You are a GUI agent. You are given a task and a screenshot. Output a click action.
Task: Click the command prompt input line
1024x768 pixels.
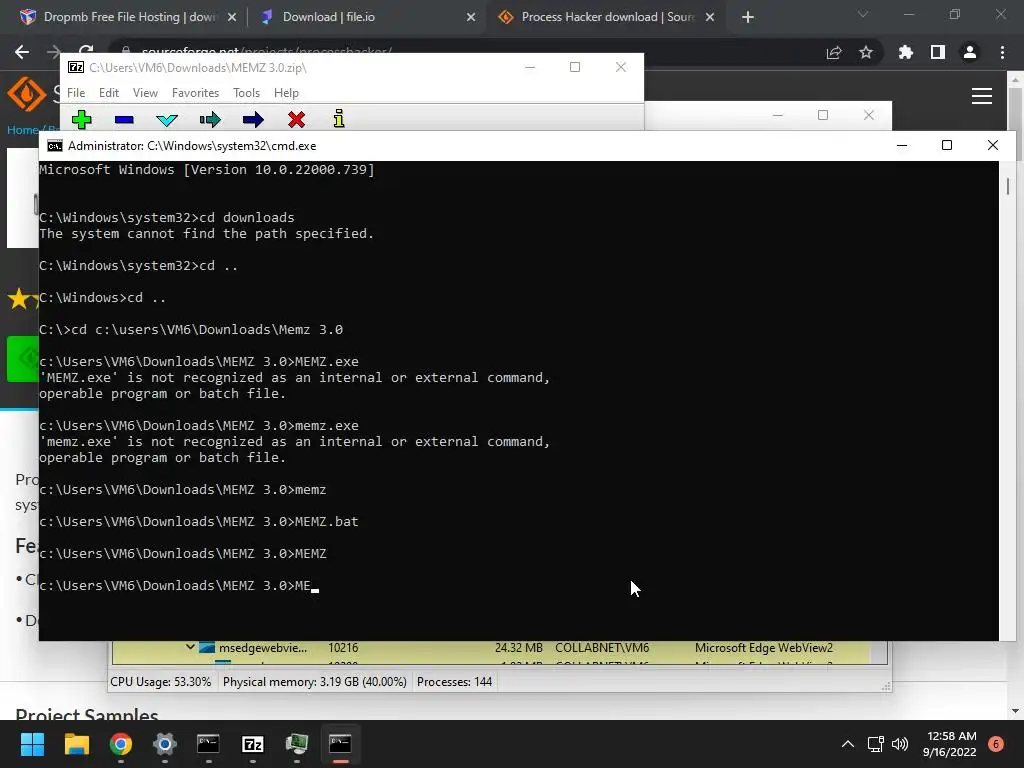(179, 585)
